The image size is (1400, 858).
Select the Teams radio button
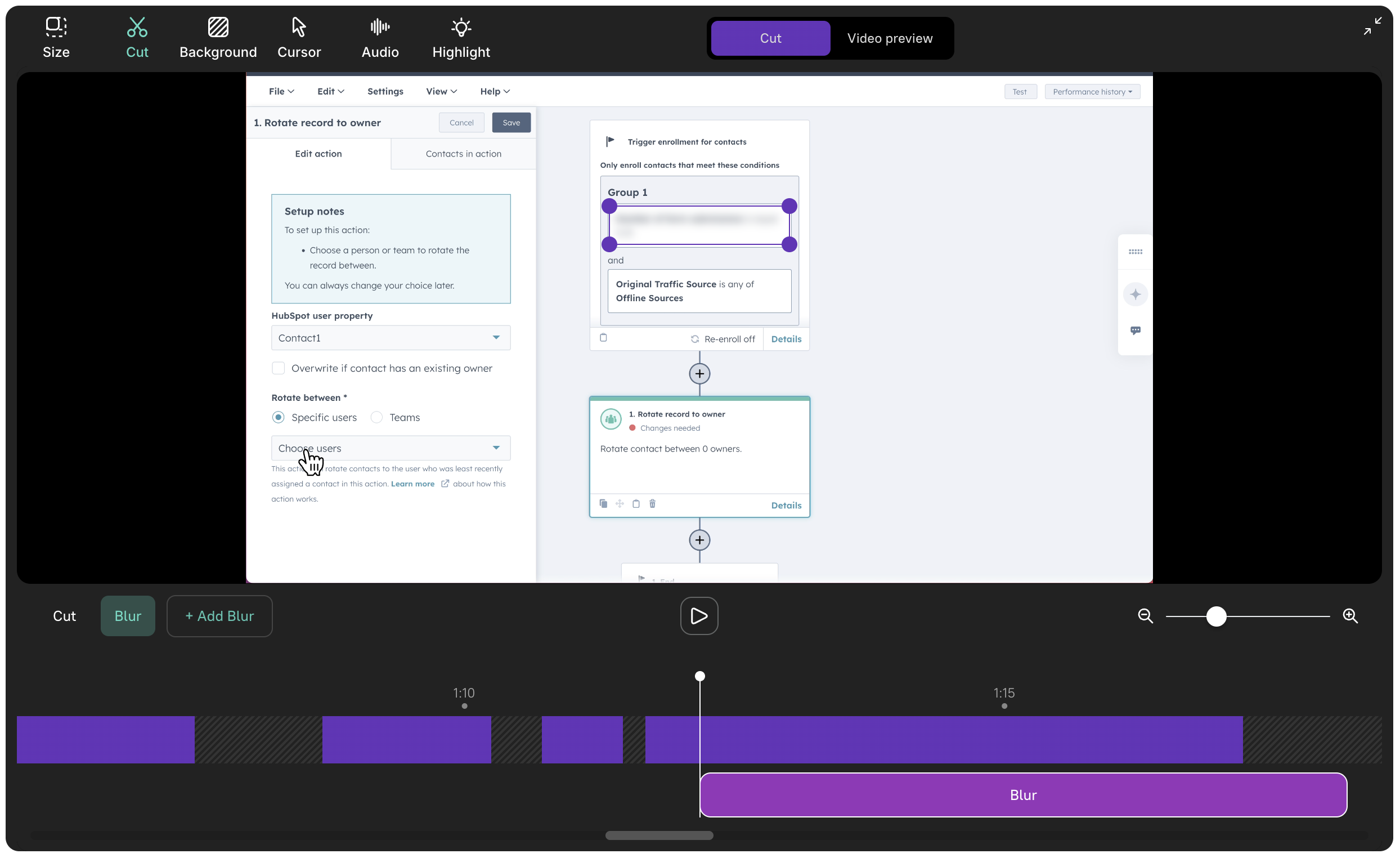(376, 417)
